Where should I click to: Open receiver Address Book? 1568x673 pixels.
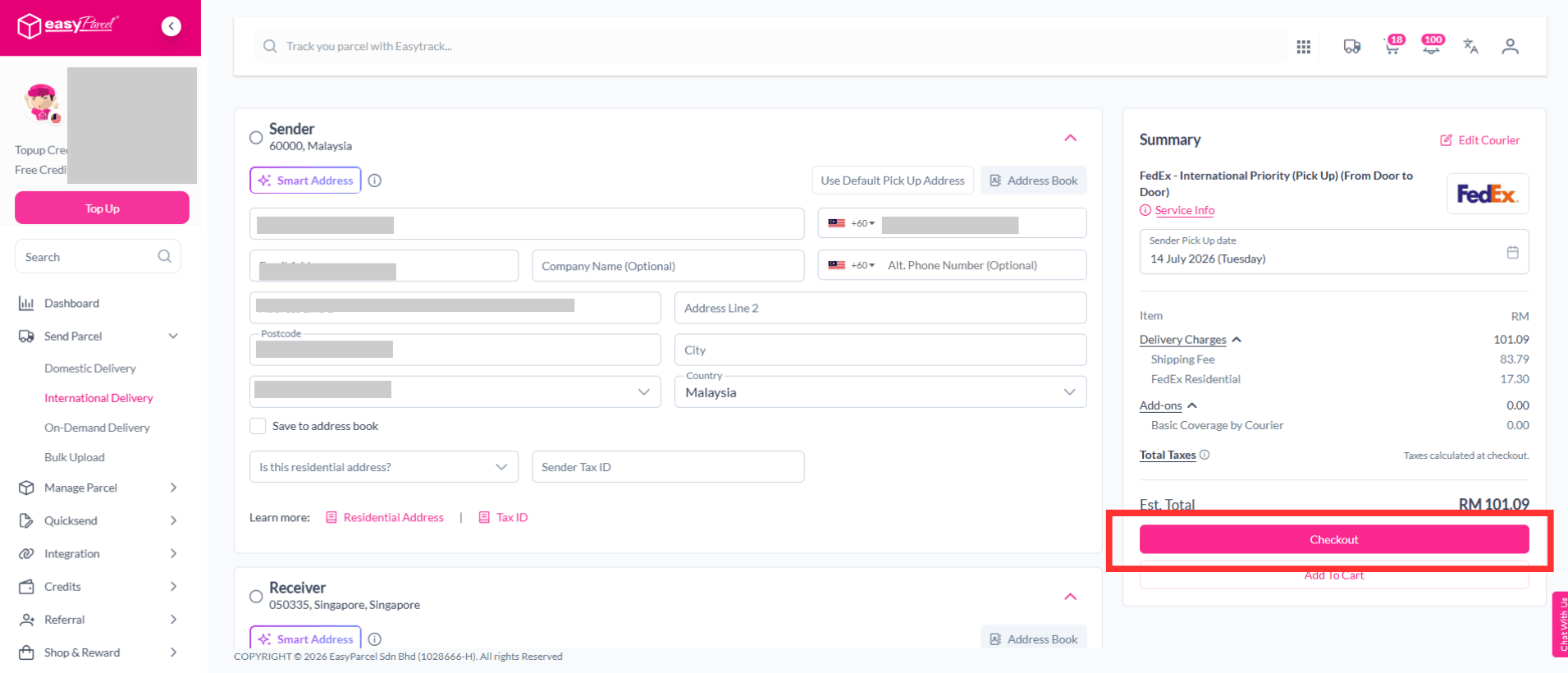[1034, 638]
